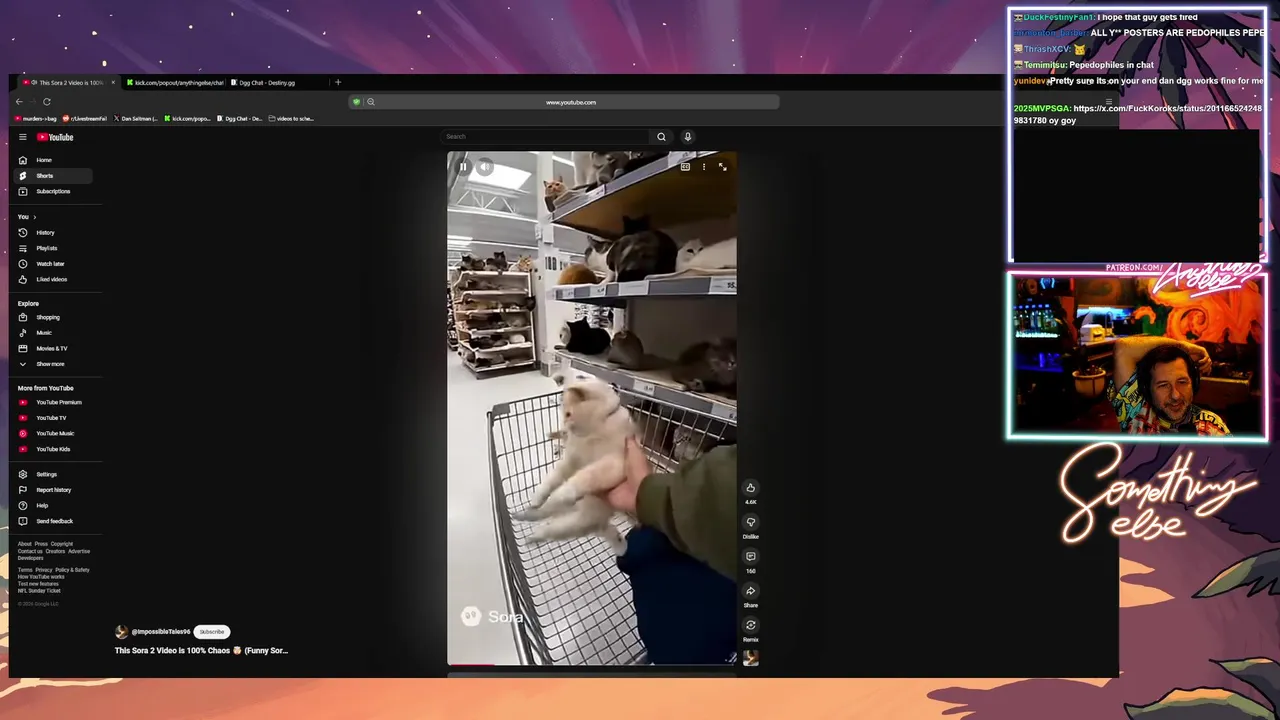This screenshot has width=1280, height=720.
Task: Close the This Sora 2 Video tab
Action: tap(113, 83)
